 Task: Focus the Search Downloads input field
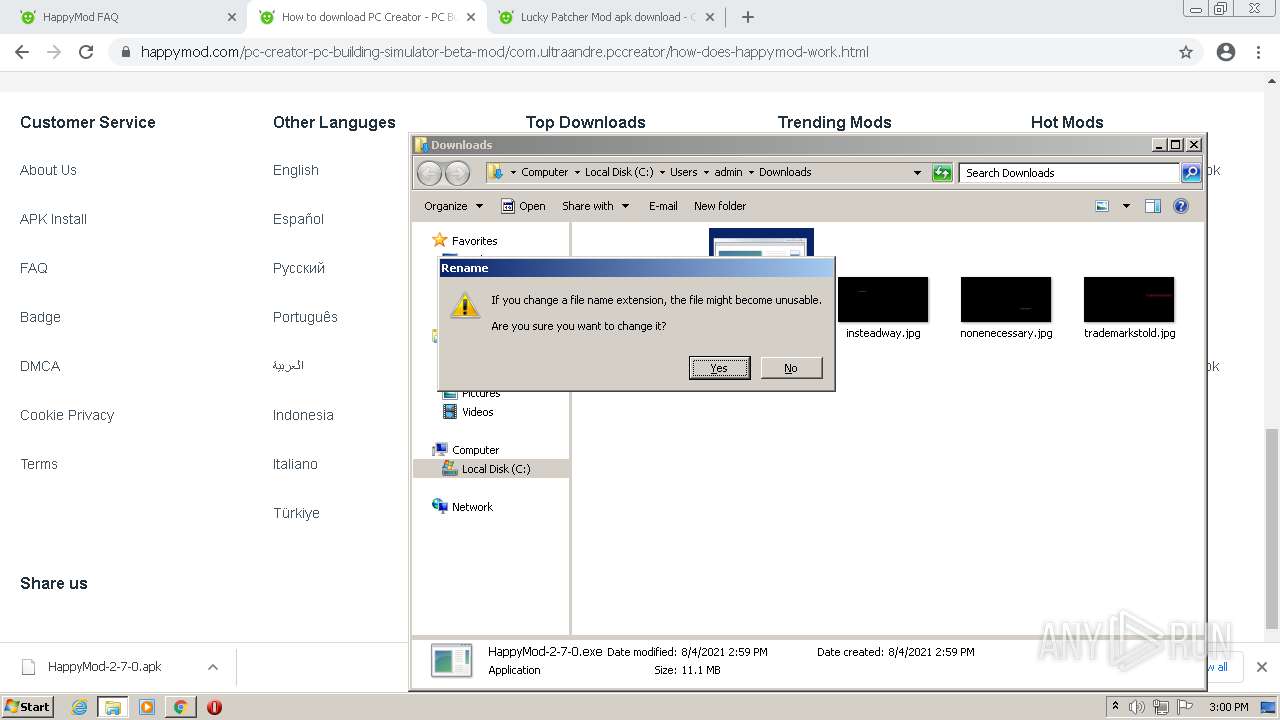click(x=1069, y=173)
